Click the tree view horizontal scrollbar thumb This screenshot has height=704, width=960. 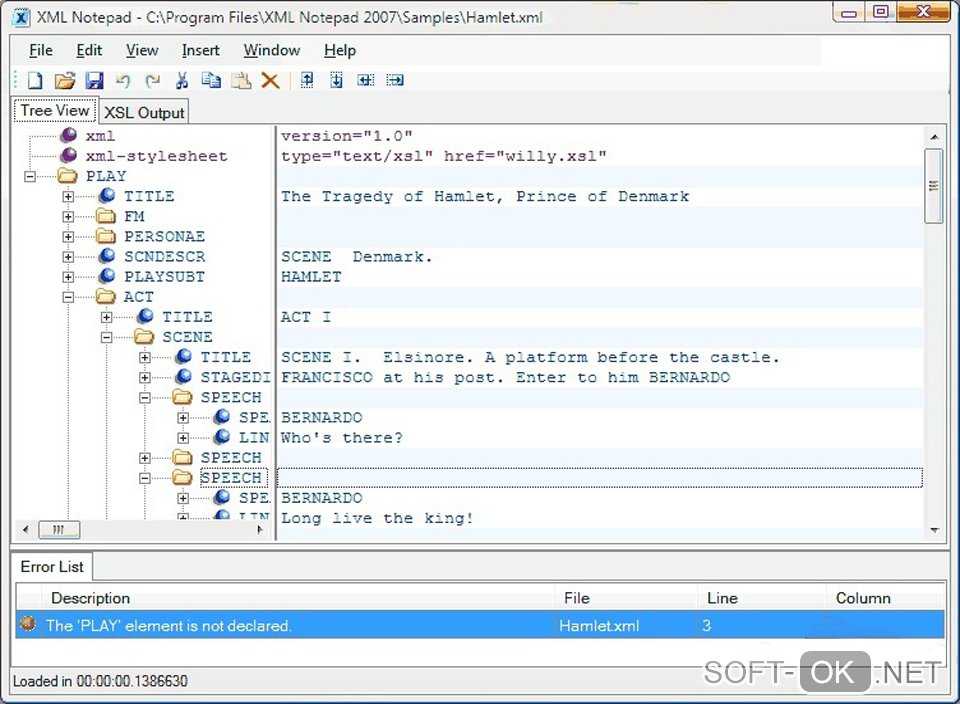(59, 530)
